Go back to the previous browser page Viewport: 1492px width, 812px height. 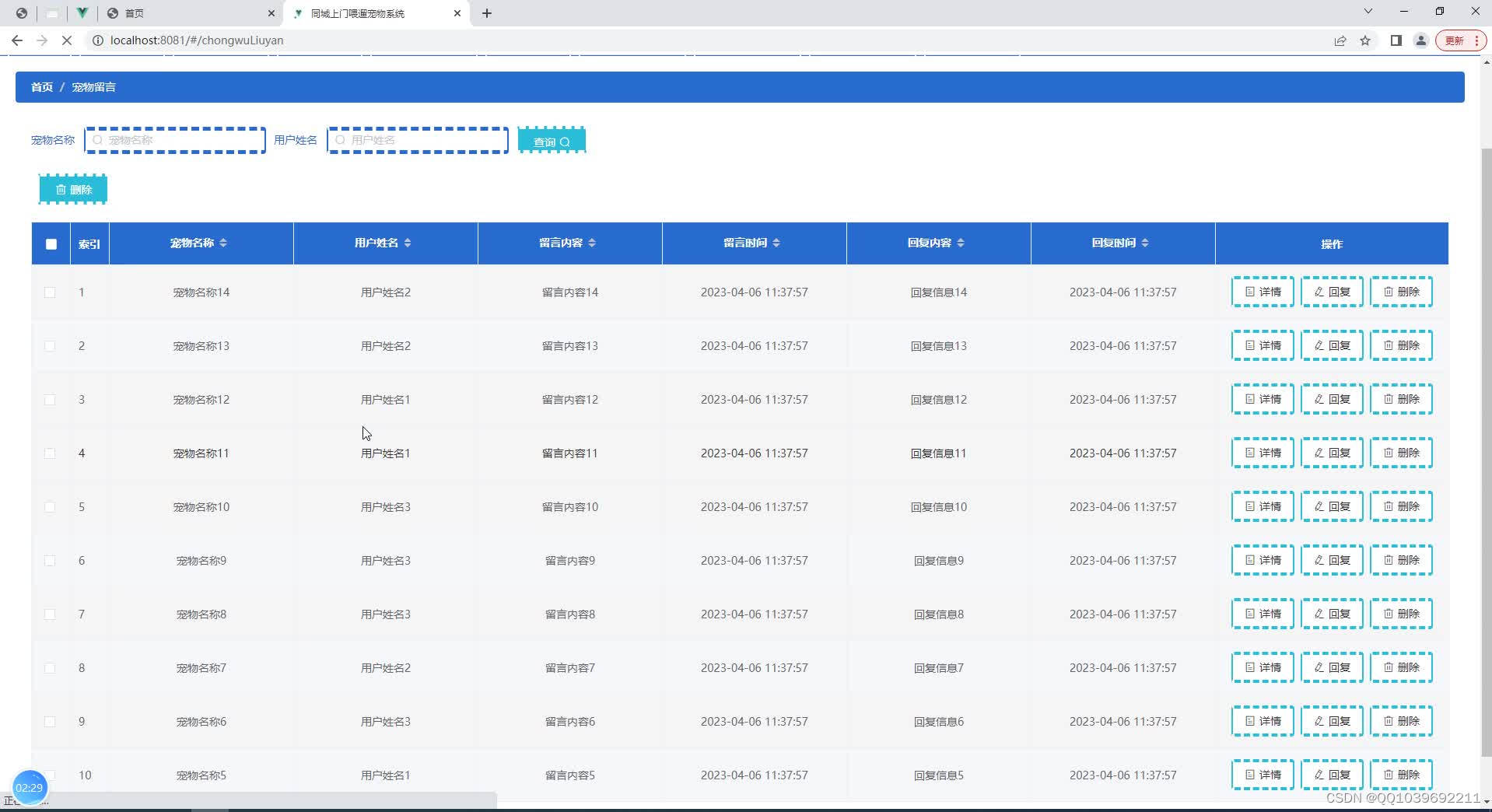(x=17, y=40)
